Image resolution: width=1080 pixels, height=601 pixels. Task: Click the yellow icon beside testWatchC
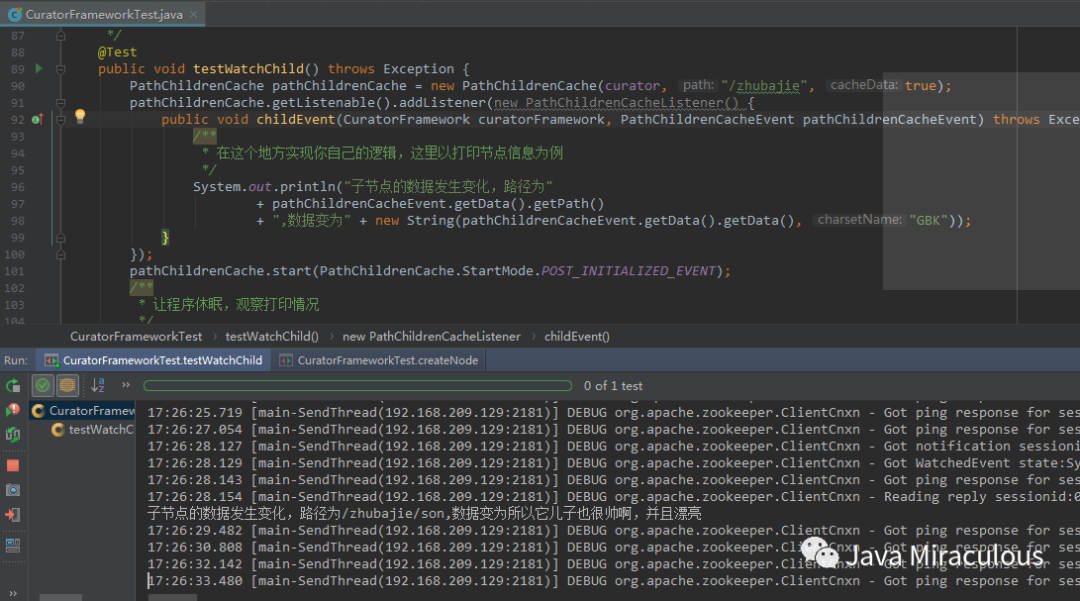pyautogui.click(x=58, y=430)
